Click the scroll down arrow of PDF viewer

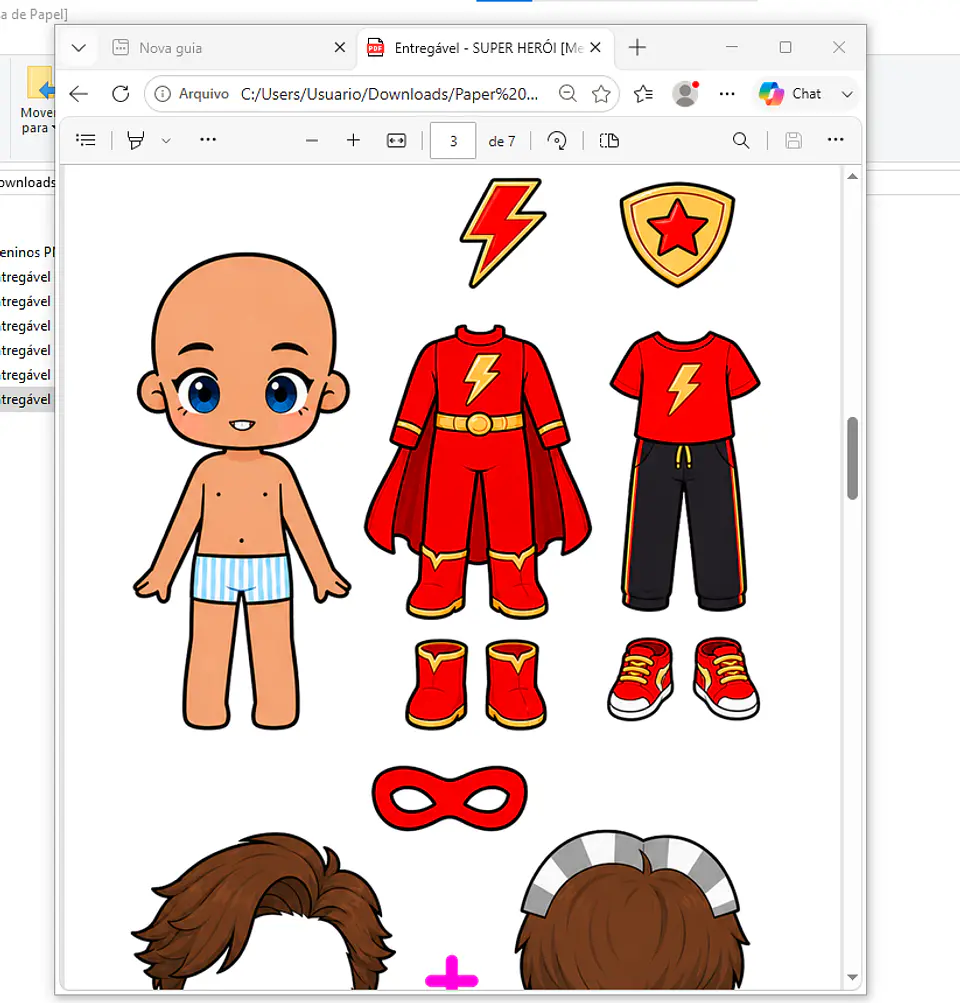[853, 977]
